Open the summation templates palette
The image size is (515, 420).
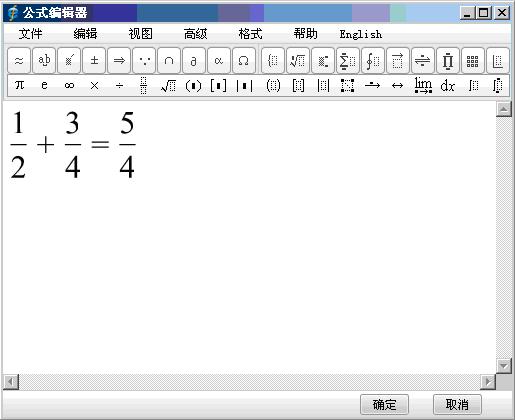(x=348, y=61)
